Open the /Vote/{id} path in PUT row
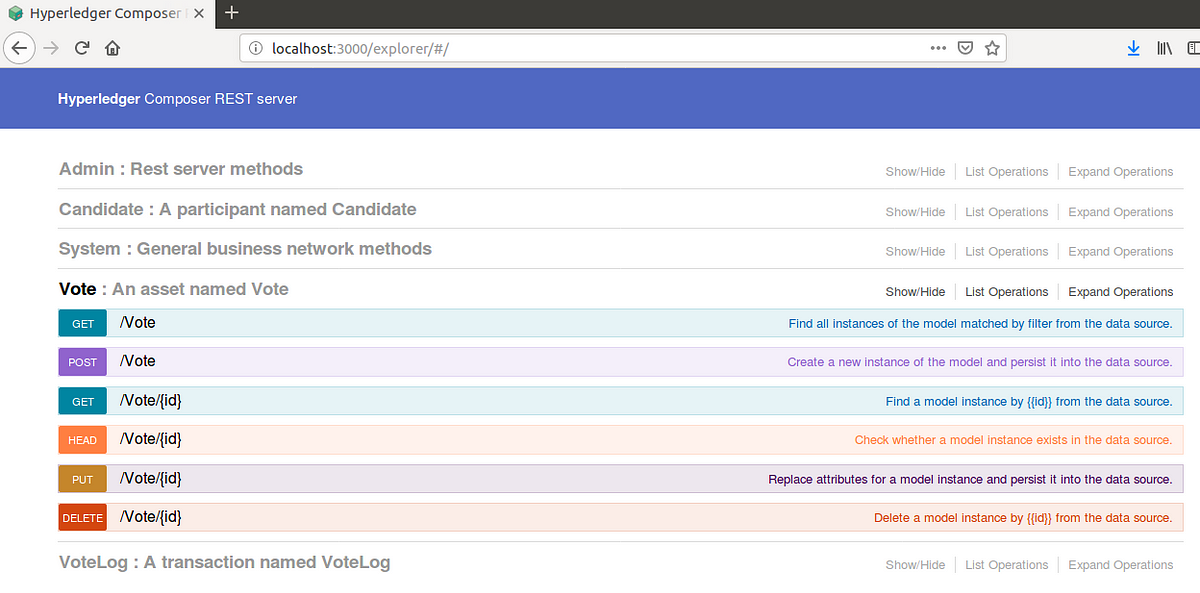 click(151, 478)
